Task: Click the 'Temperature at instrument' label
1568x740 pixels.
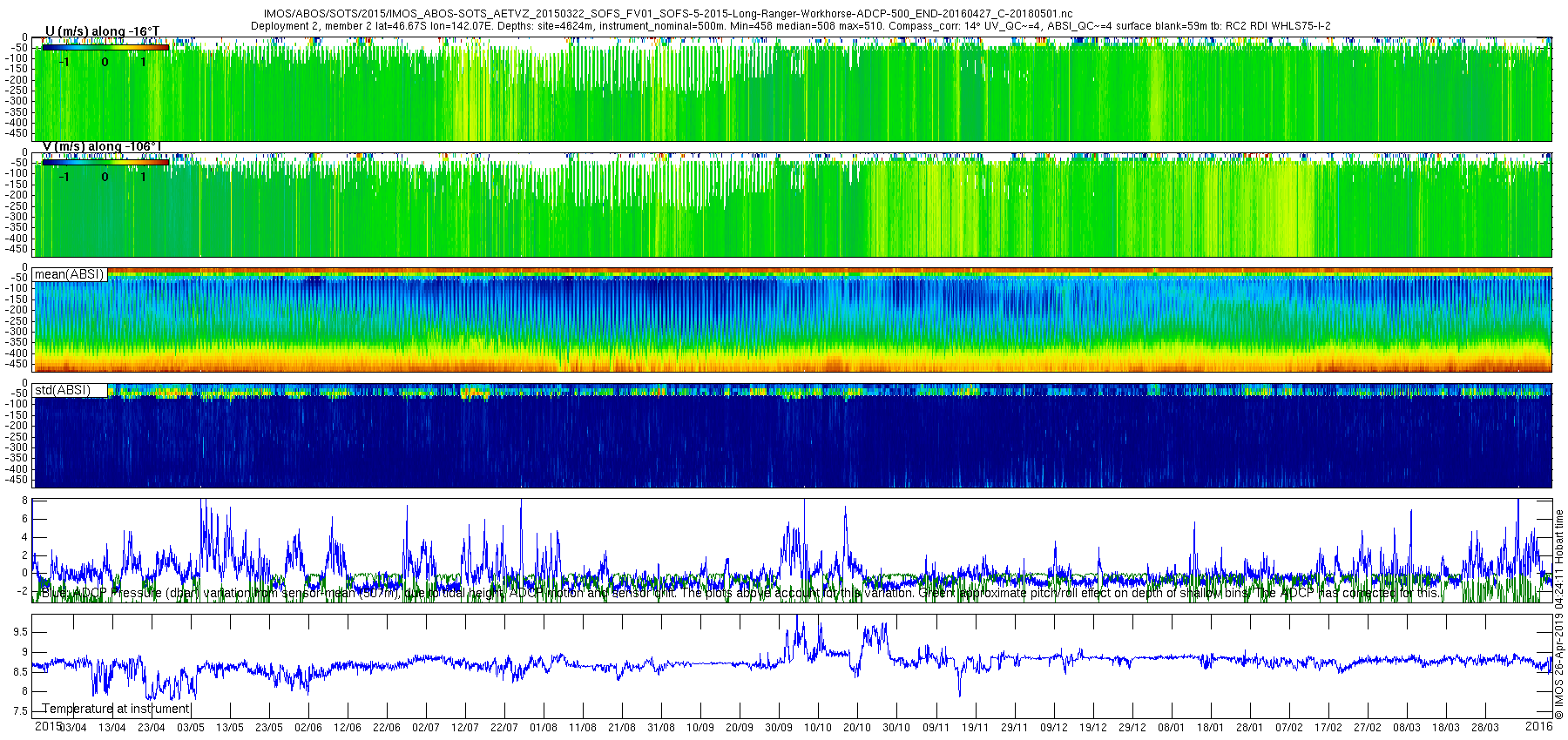Action: [x=116, y=709]
